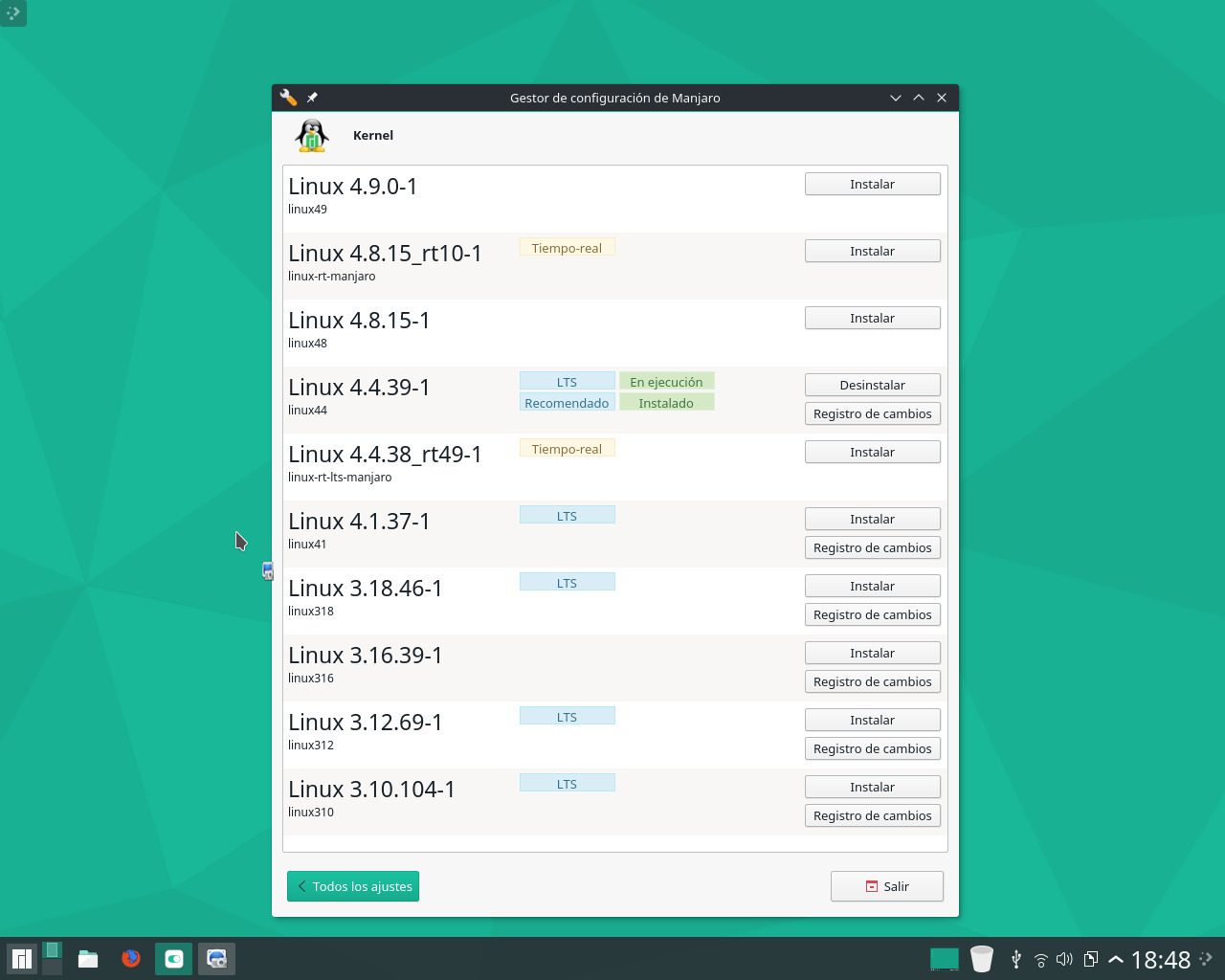
Task: Open the Wi-Fi network tray icon
Action: (x=1041, y=960)
